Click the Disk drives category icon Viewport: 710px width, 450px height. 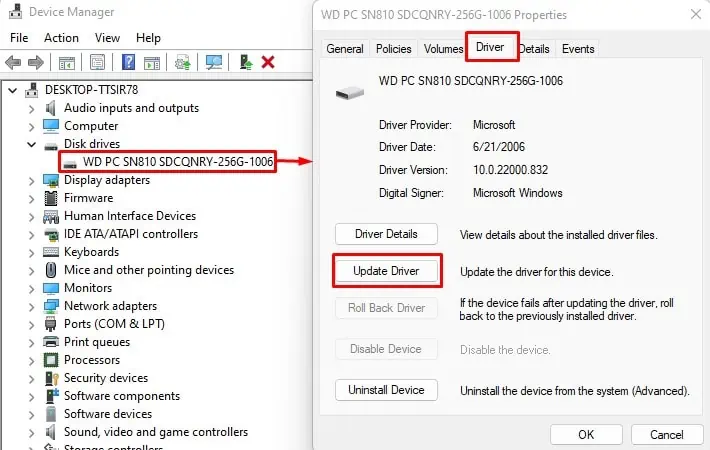coord(51,145)
